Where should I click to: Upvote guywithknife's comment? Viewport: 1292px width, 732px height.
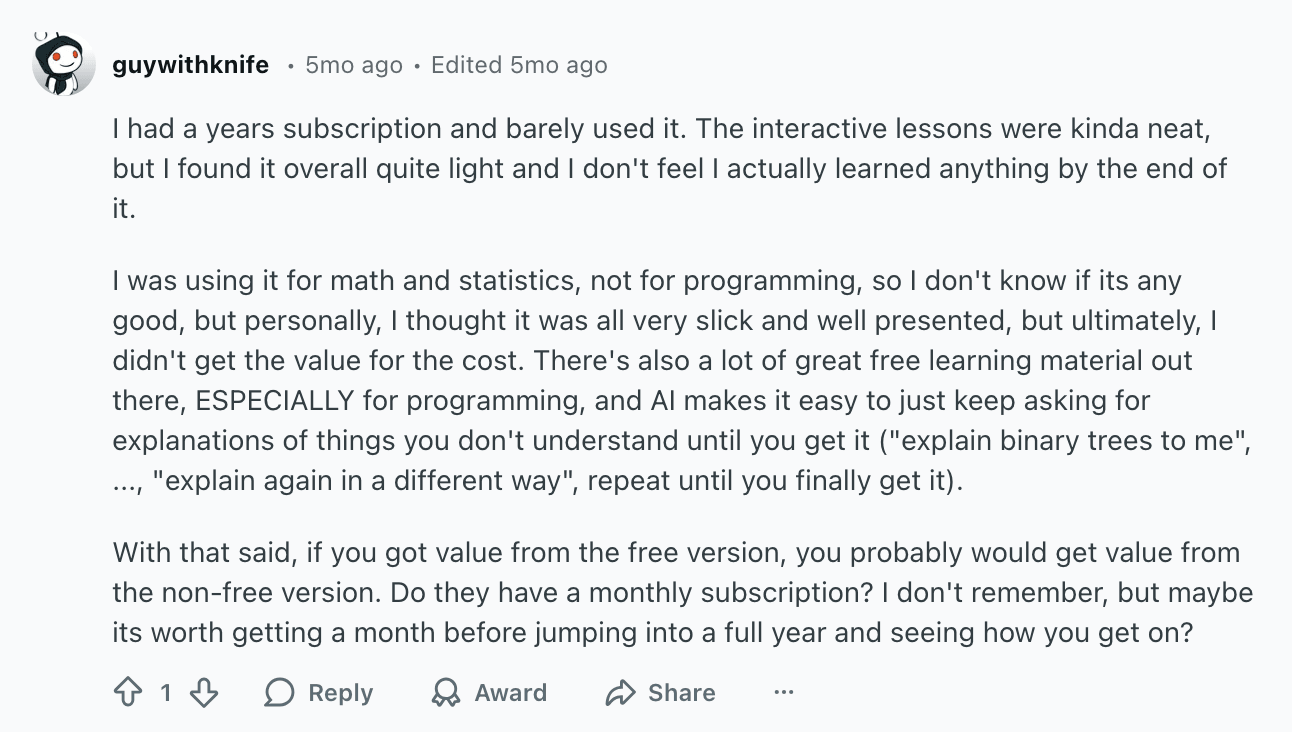128,693
